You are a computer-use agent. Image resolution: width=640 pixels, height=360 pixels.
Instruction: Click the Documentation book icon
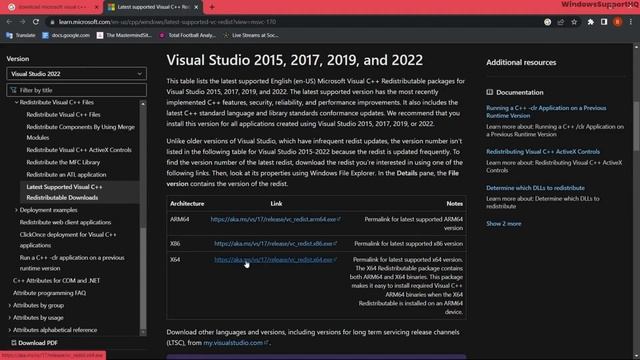pyautogui.click(x=489, y=92)
